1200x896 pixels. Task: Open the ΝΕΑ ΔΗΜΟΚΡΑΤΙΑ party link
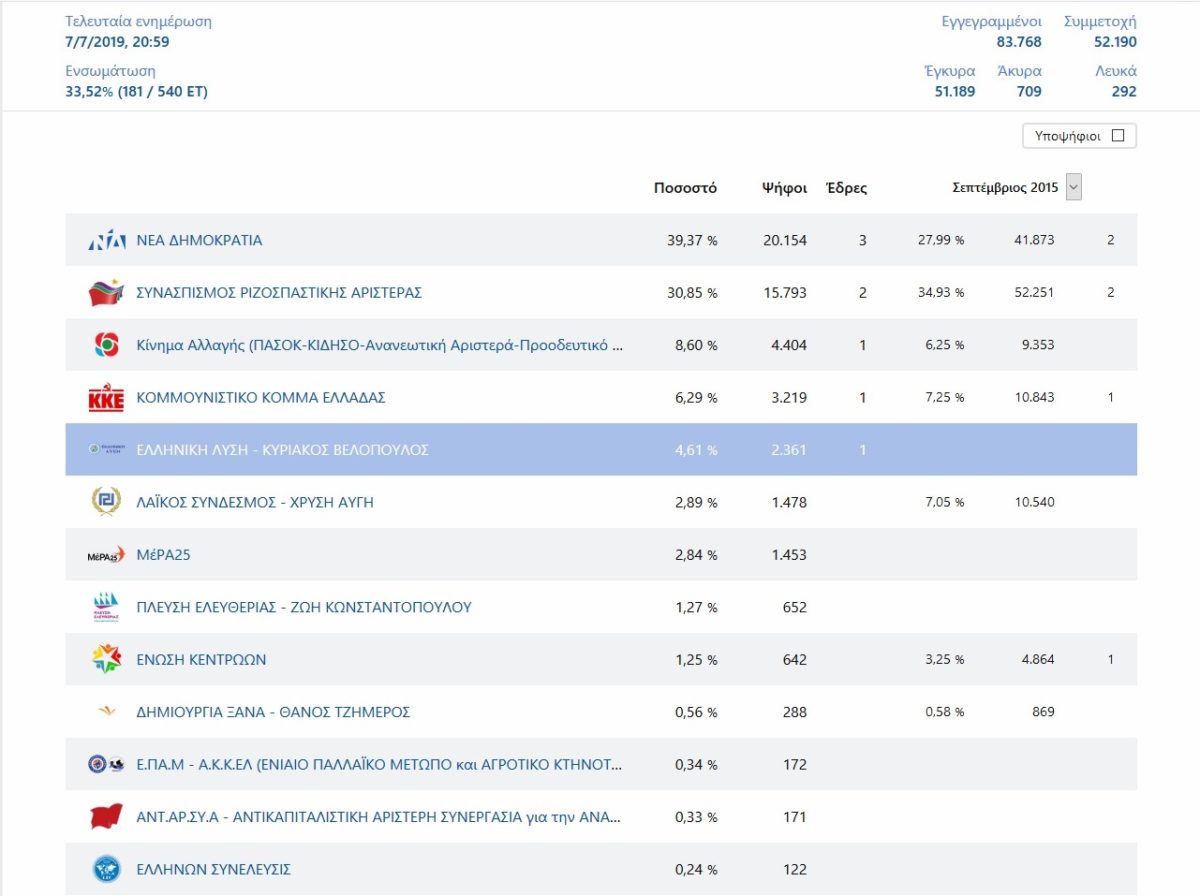click(x=199, y=240)
